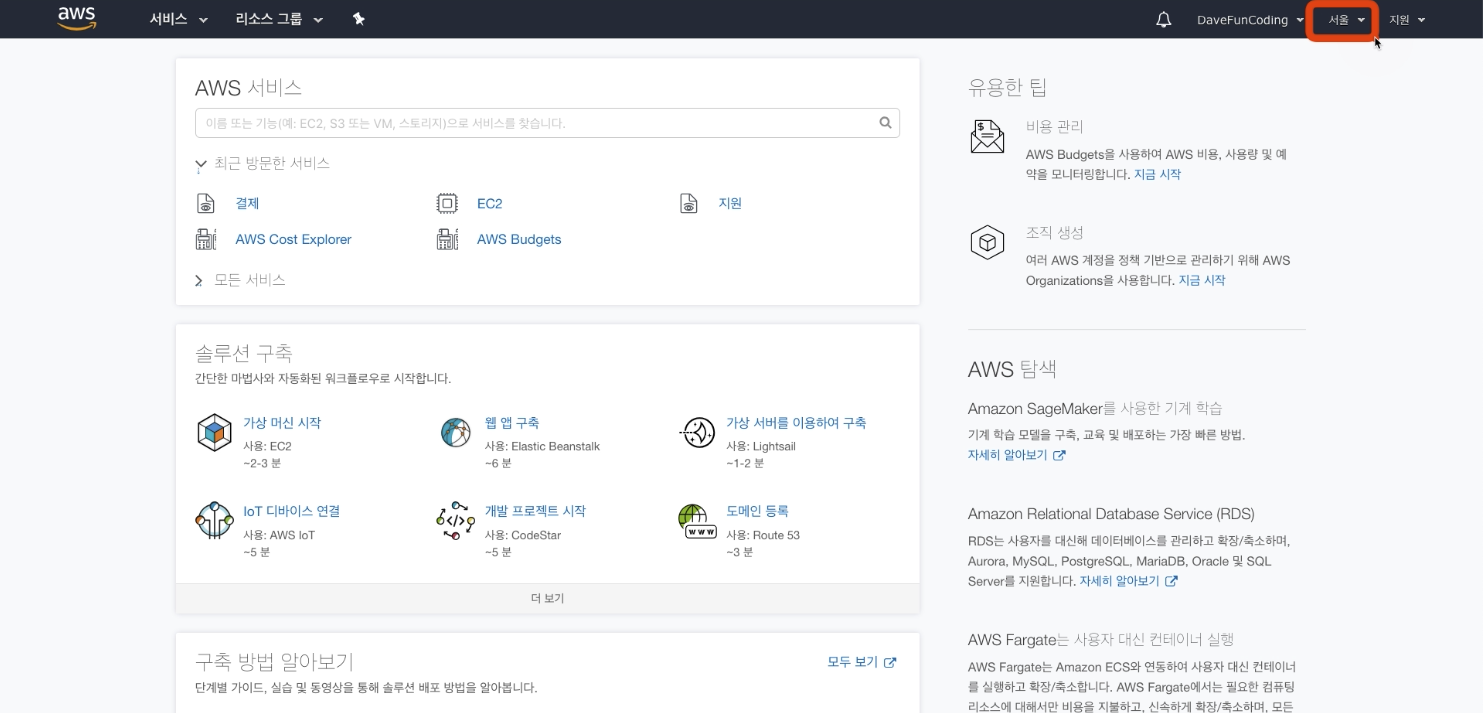Viewport: 1483px width, 713px height.
Task: Expand the 모든 서비스 section
Action: (240, 280)
